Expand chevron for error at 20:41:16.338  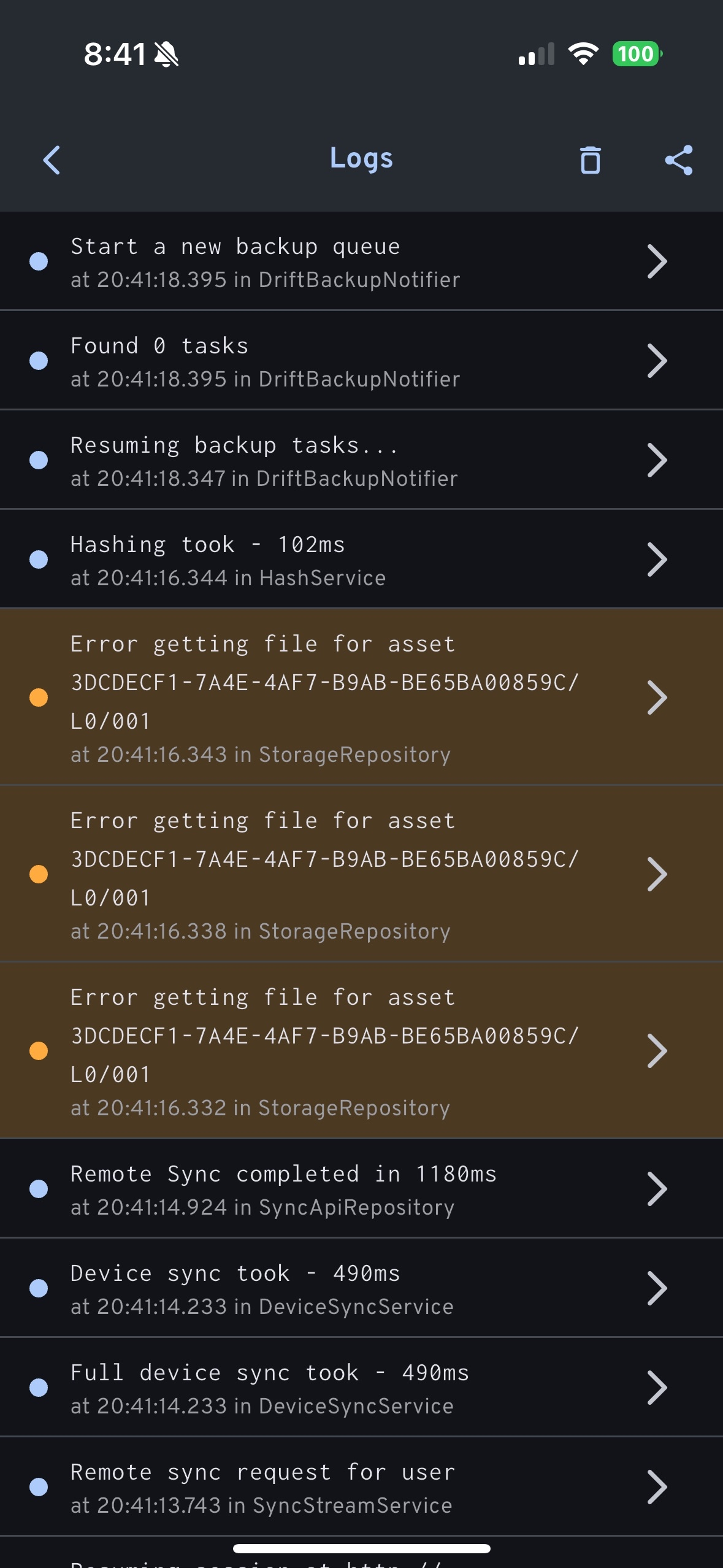pyautogui.click(x=657, y=874)
